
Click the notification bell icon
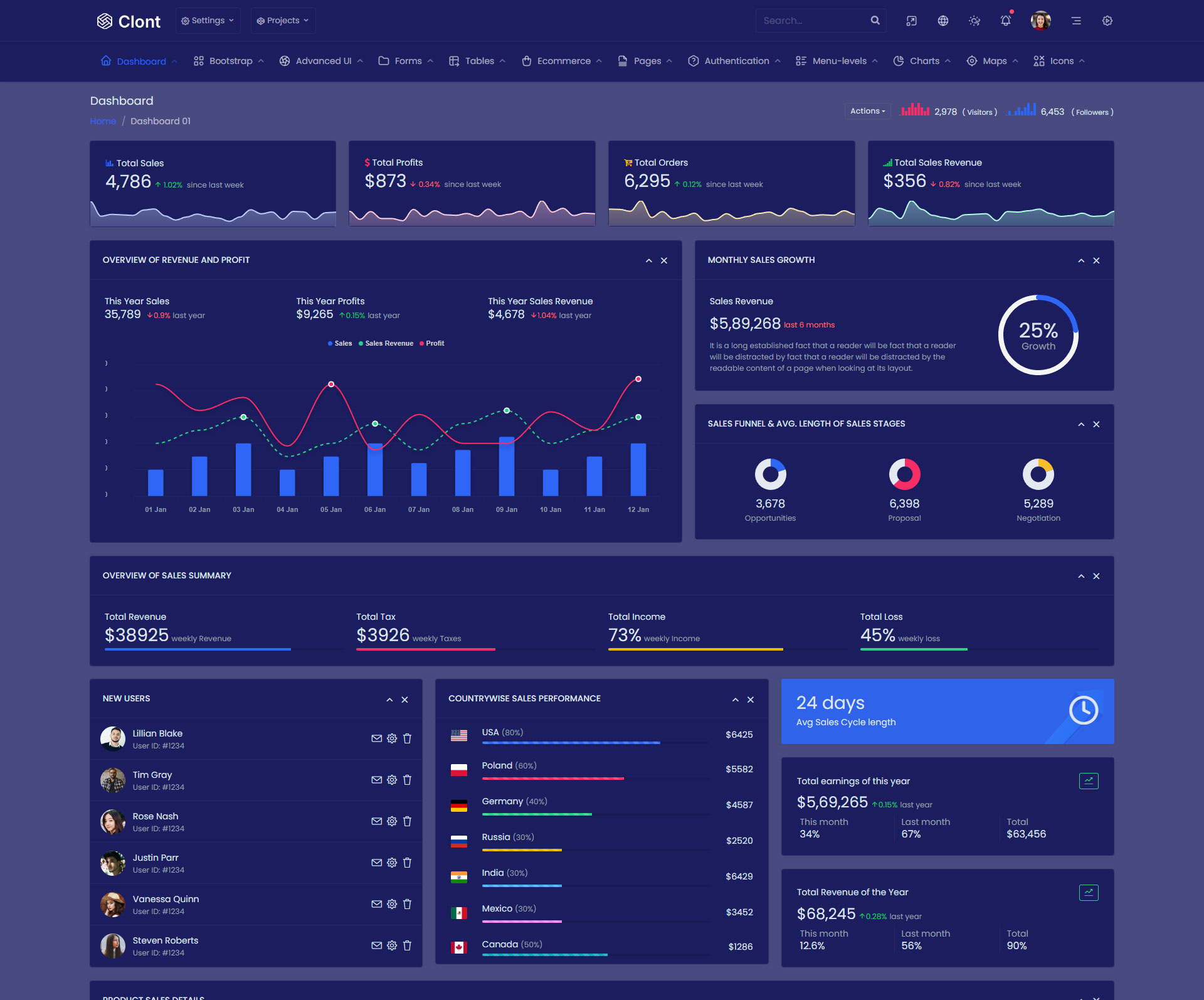1005,21
